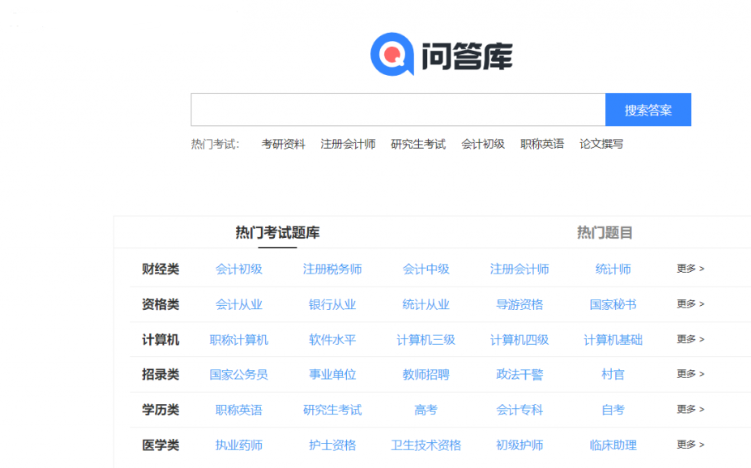751x468 pixels.
Task: Open the 执业药师 question bank
Action: click(239, 445)
